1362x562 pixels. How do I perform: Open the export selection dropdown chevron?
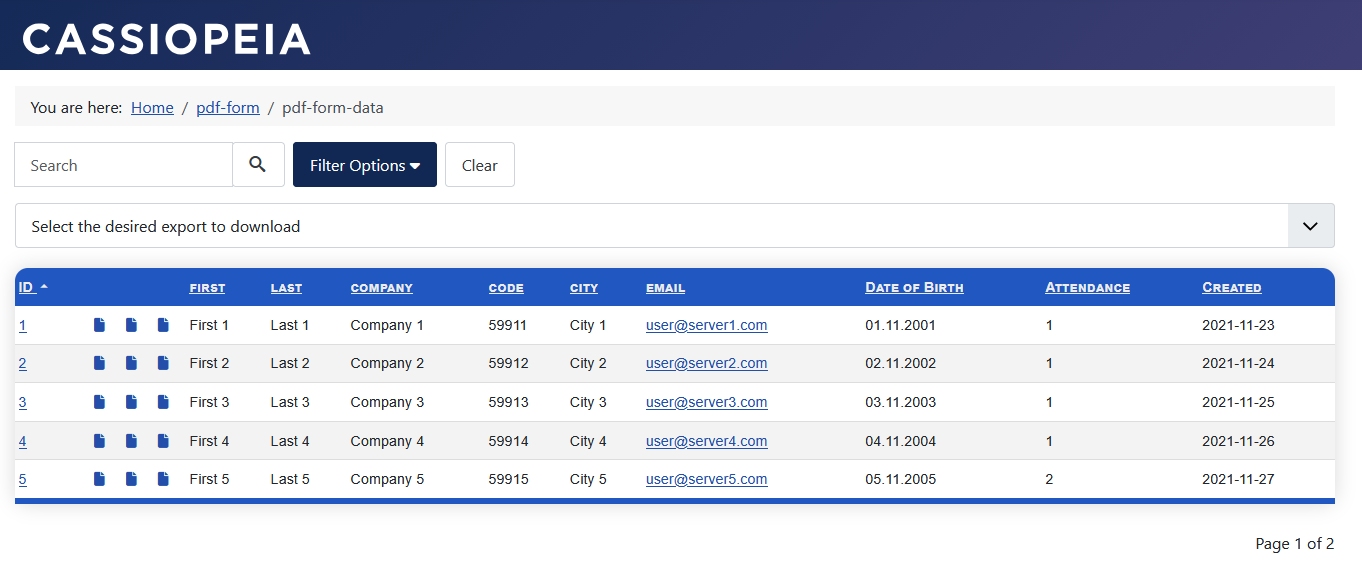pos(1311,226)
